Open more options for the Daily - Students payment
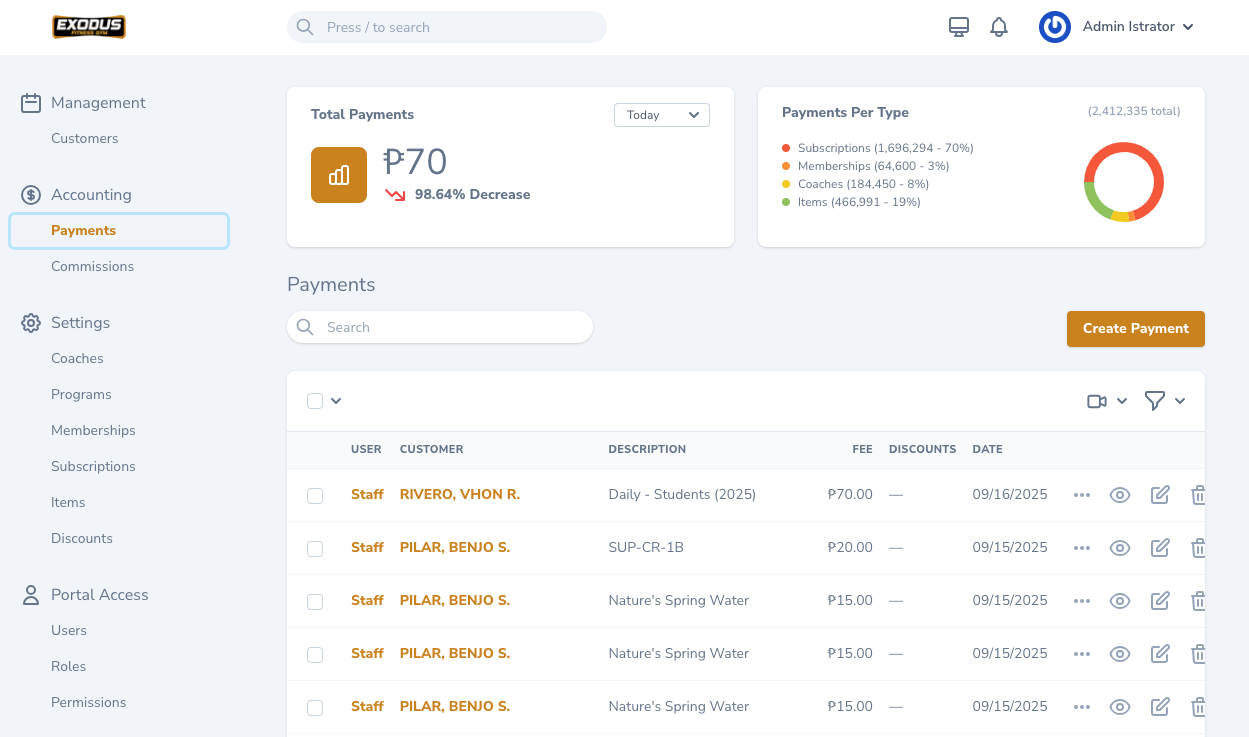 [1081, 495]
